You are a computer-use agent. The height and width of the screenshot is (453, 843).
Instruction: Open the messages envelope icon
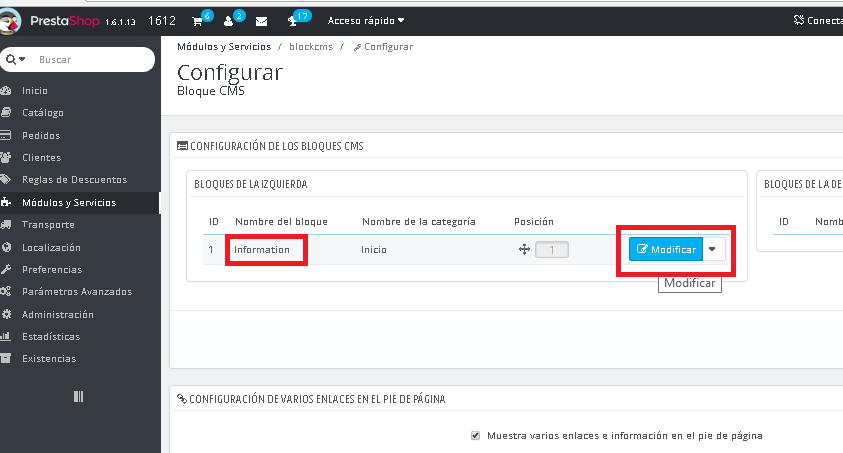pyautogui.click(x=261, y=20)
